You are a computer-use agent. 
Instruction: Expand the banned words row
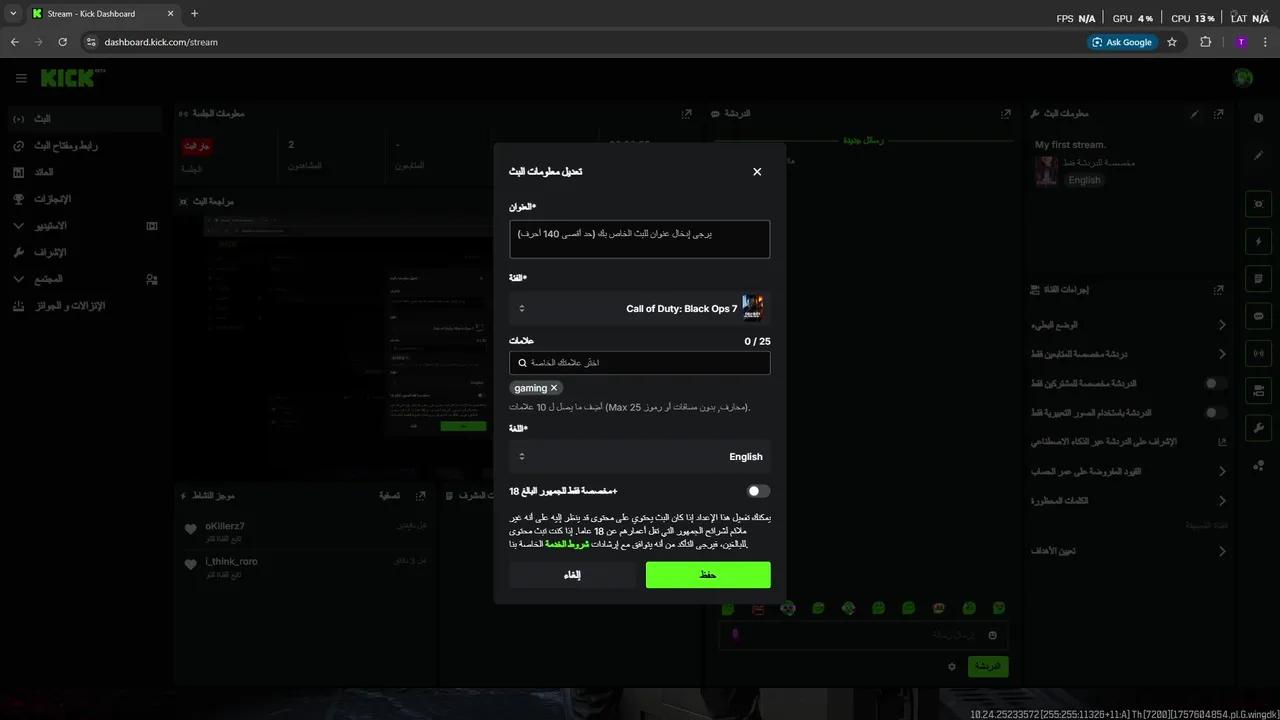click(x=1129, y=500)
